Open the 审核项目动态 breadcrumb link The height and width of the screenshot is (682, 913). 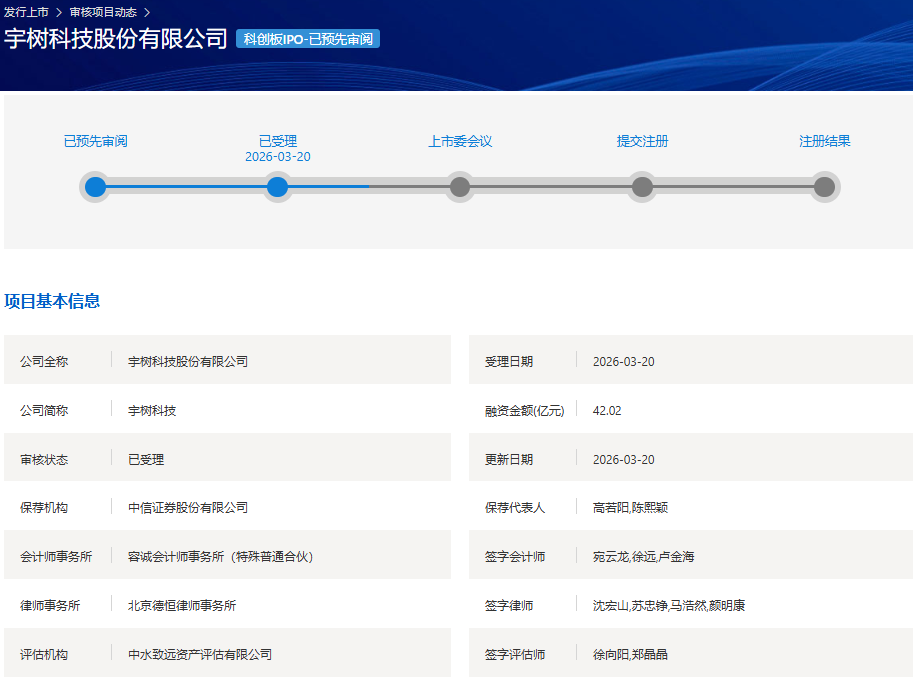click(x=103, y=12)
